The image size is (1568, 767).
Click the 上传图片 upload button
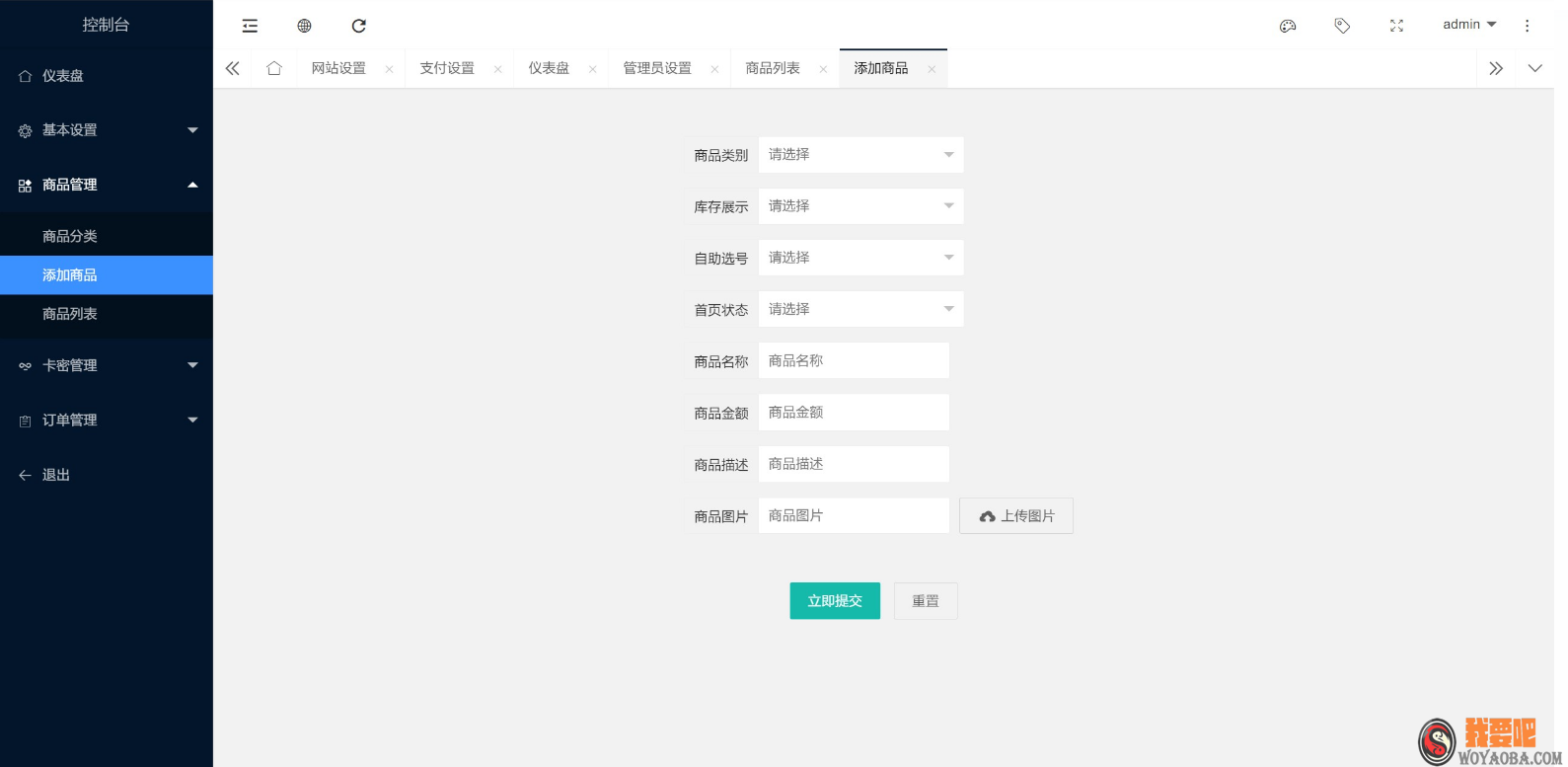point(1016,516)
